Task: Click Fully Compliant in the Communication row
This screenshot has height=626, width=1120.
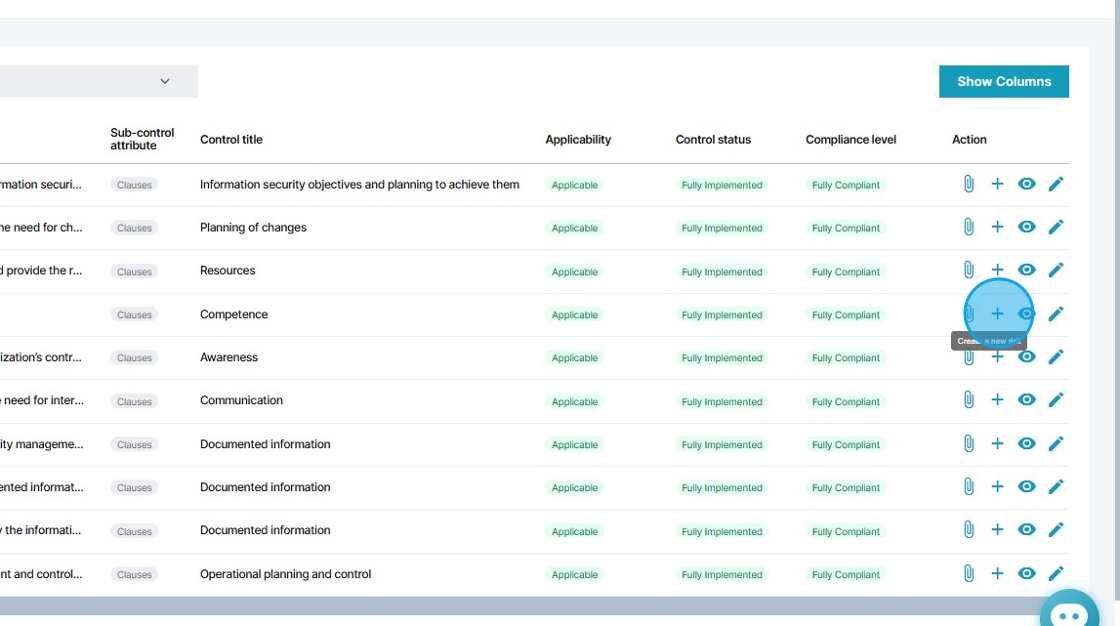Action: (846, 402)
